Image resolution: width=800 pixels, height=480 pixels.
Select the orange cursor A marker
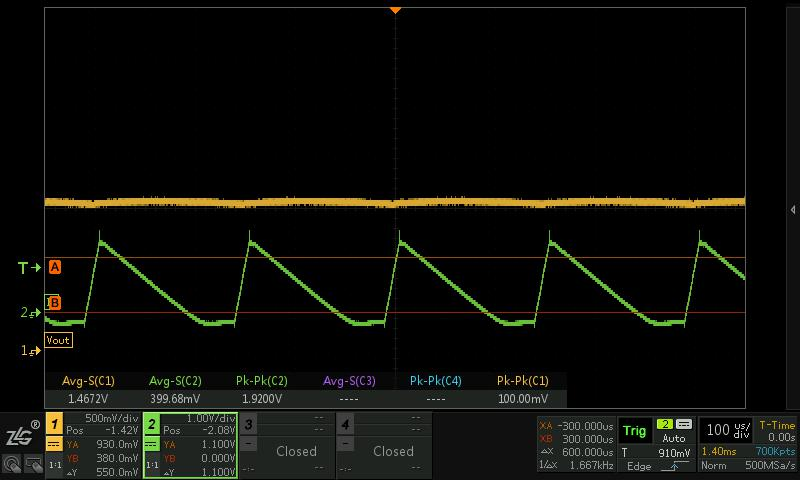pyautogui.click(x=55, y=267)
